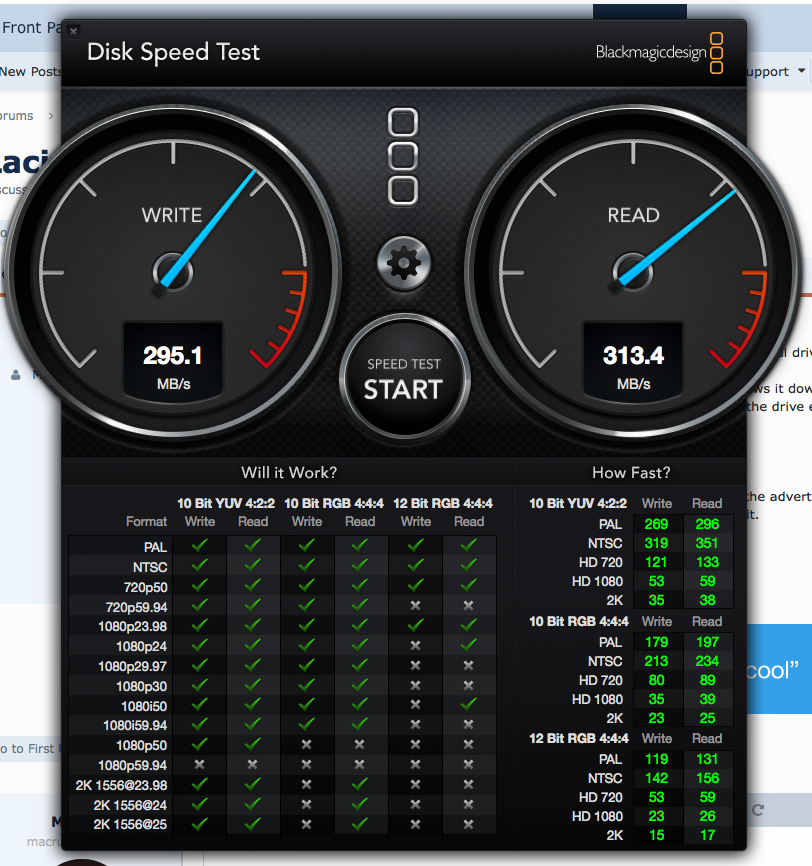Click the Format column label
This screenshot has width=812, height=866.
[146, 522]
